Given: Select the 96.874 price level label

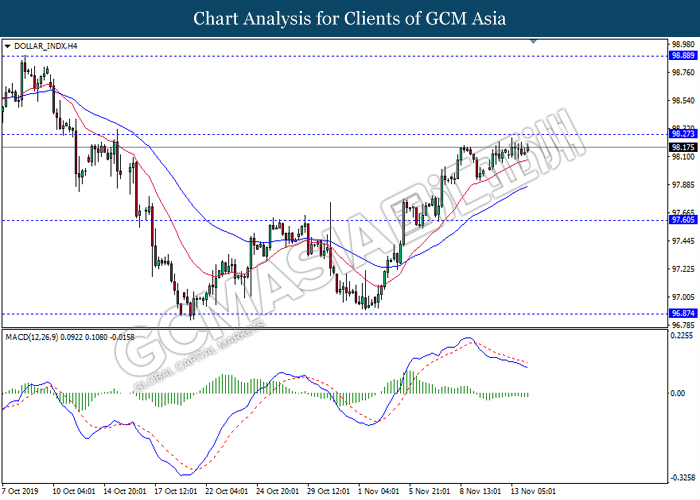Looking at the screenshot, I should click(683, 313).
